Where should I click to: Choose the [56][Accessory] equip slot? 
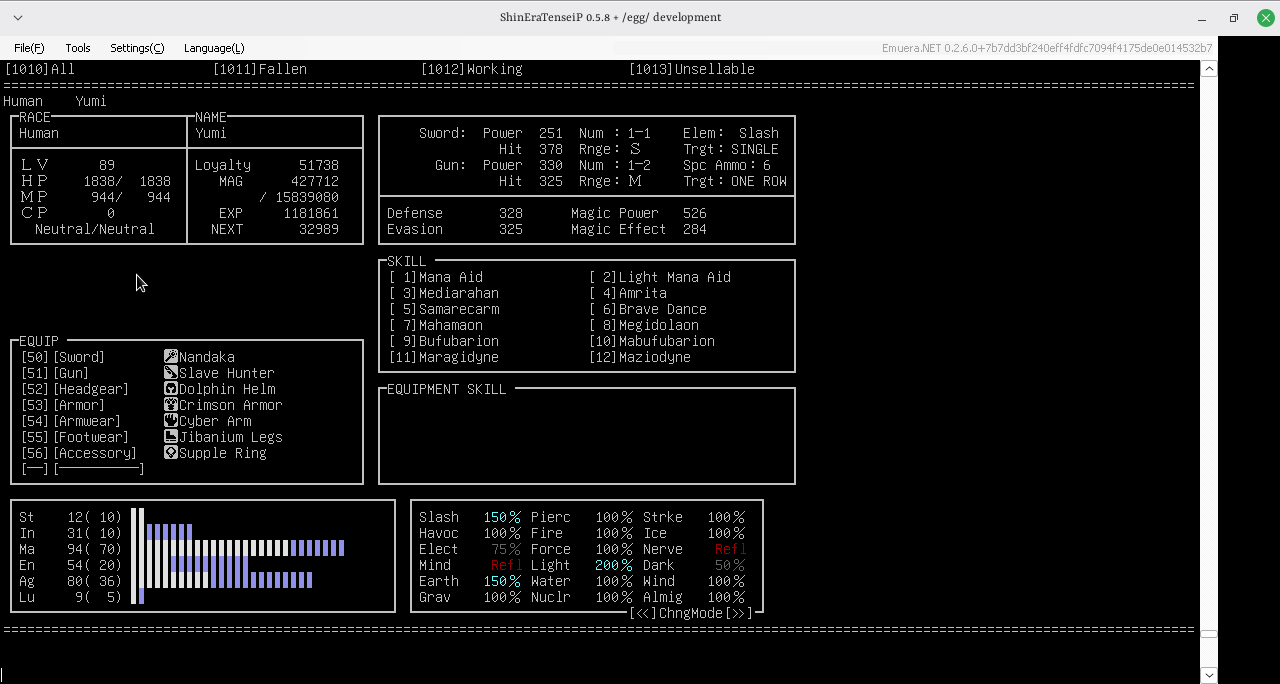click(78, 453)
